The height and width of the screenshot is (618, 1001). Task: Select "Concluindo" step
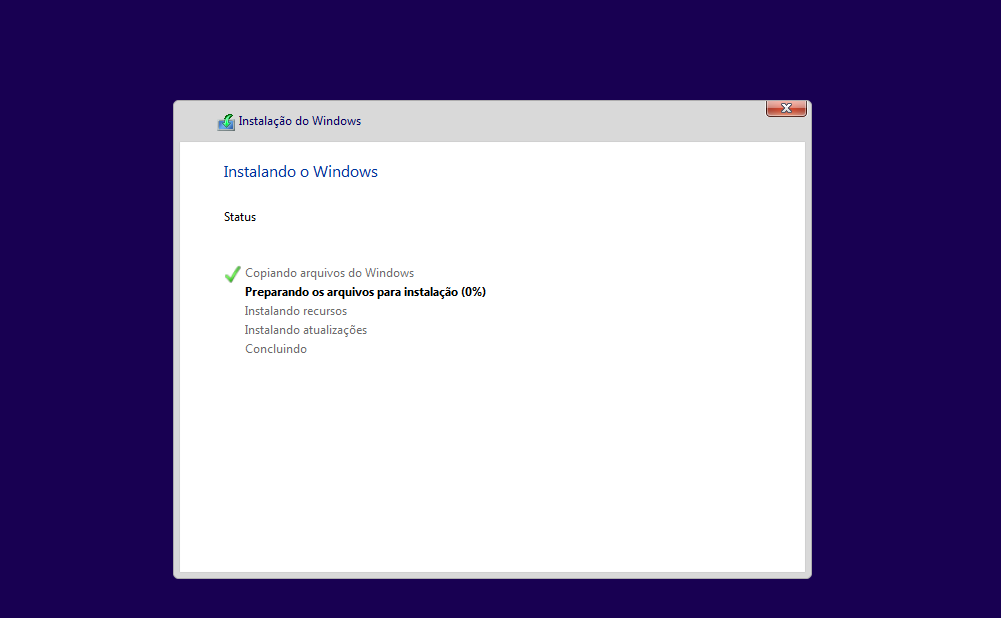tap(276, 349)
